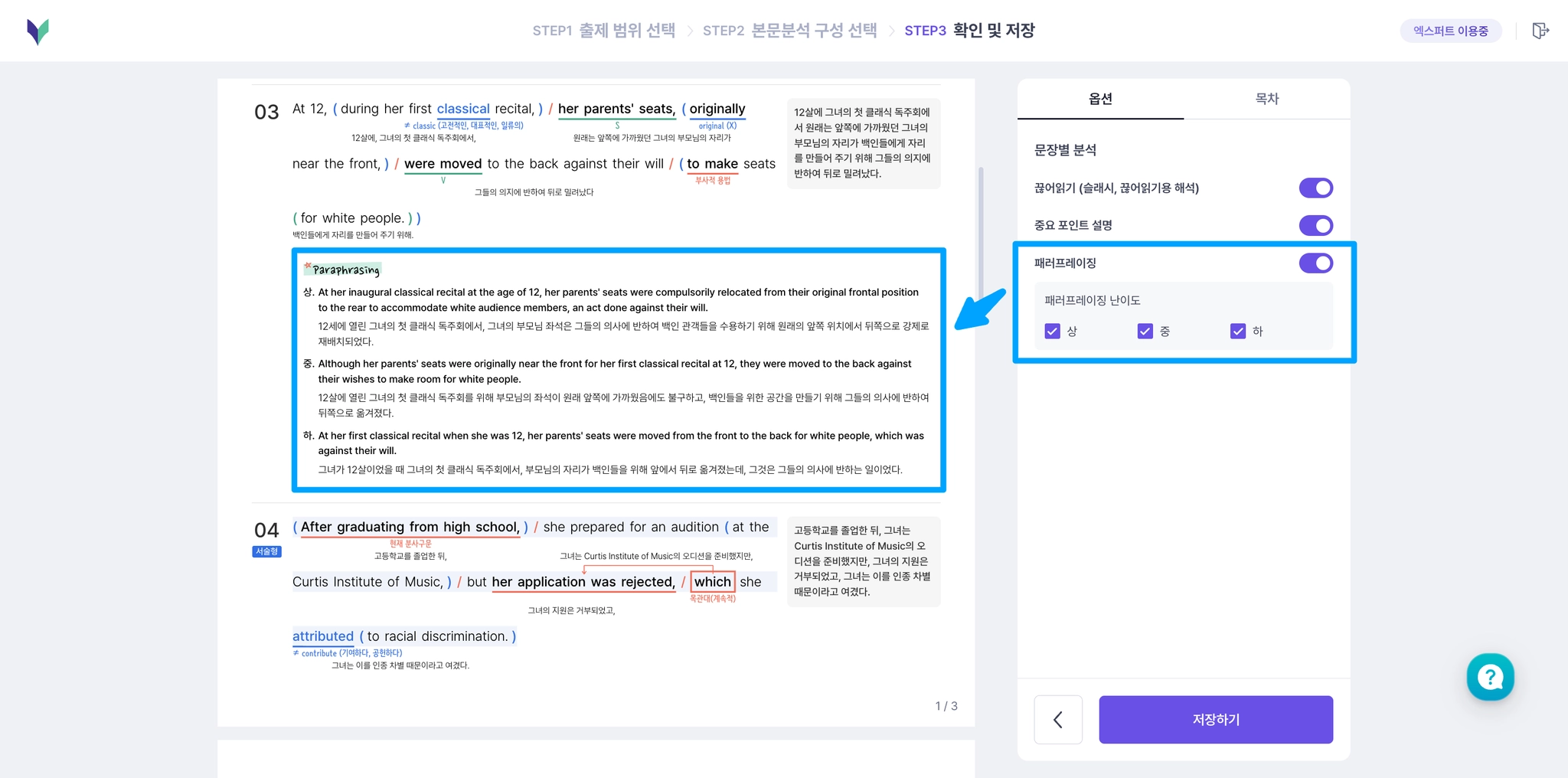Click the 중 paraphrase sentence starting 'Although her parents'
The height and width of the screenshot is (778, 1568).
click(x=615, y=371)
